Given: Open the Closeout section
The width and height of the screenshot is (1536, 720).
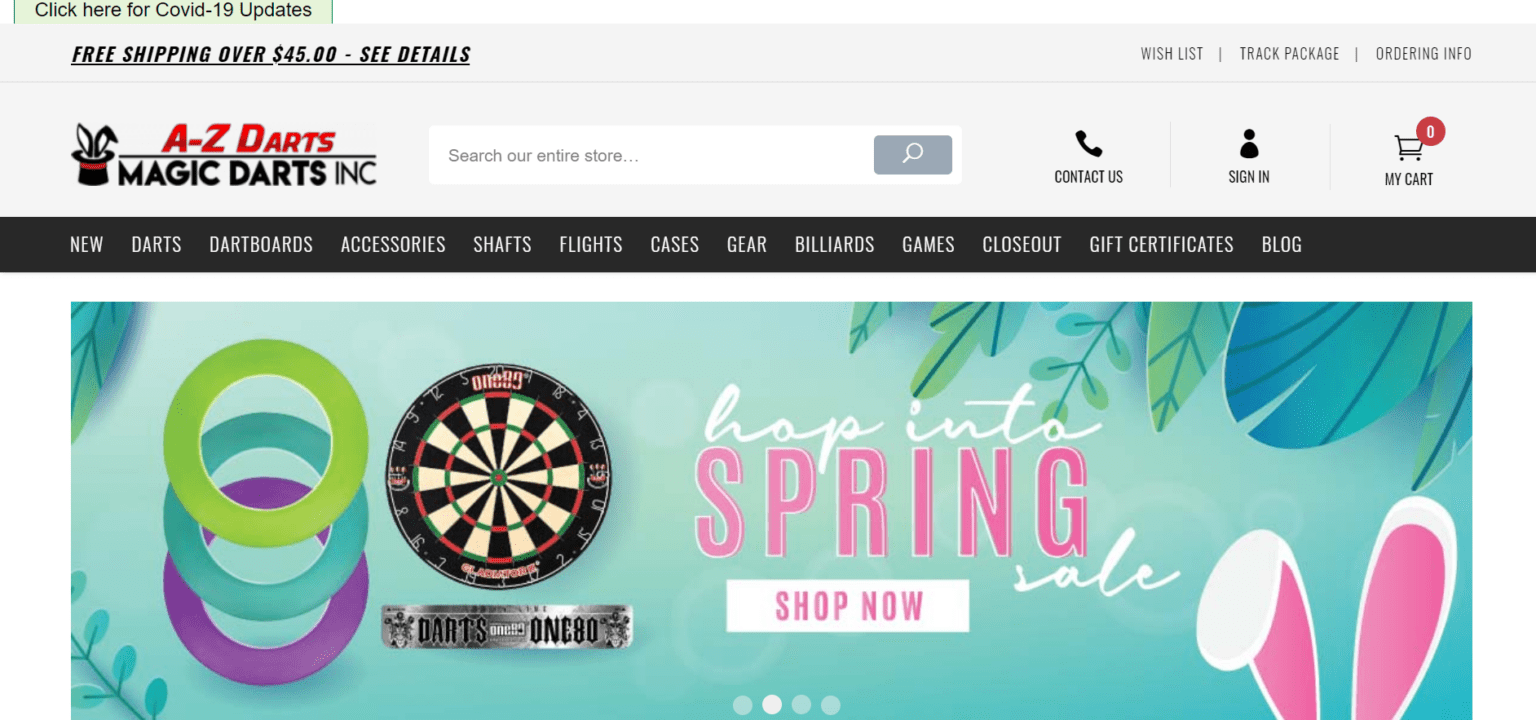Looking at the screenshot, I should [x=1022, y=244].
